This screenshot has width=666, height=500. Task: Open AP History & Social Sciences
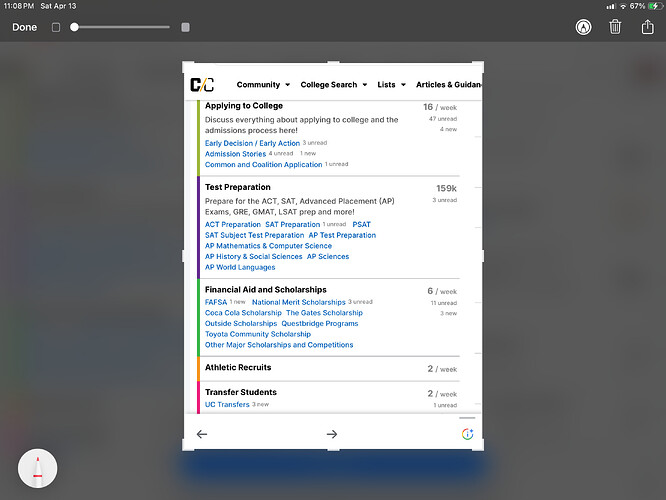[x=254, y=256]
